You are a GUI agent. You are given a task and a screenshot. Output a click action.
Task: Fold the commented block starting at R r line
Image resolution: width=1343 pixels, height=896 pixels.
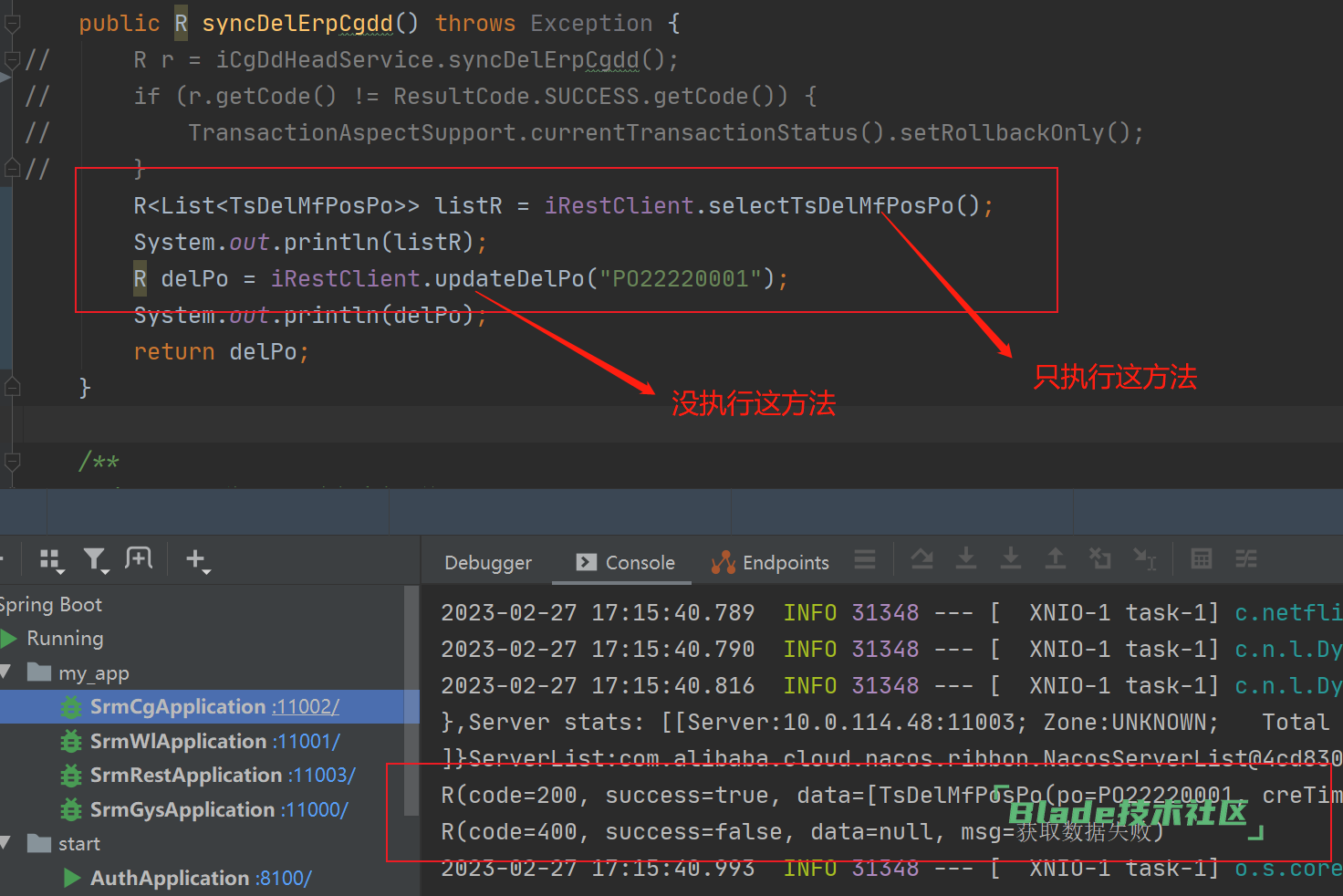(x=13, y=60)
